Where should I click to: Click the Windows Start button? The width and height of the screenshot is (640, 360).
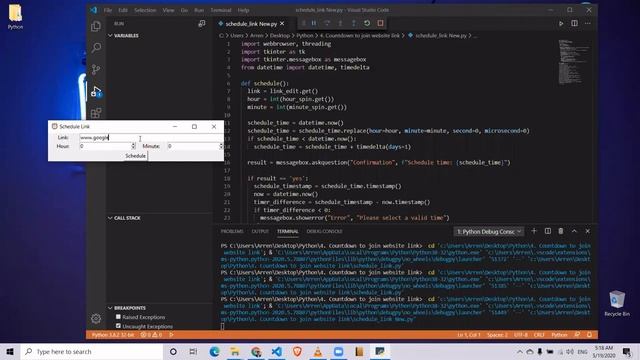(x=10, y=351)
